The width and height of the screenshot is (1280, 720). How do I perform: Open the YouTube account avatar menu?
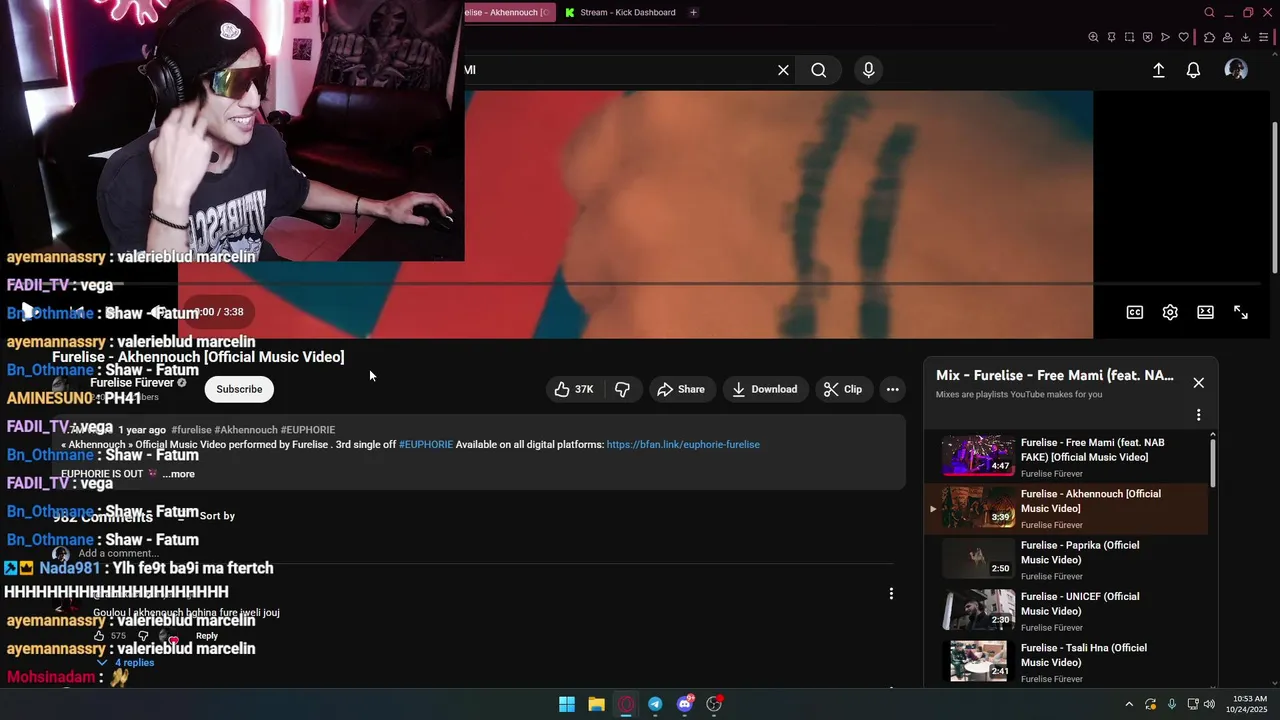pyautogui.click(x=1236, y=69)
